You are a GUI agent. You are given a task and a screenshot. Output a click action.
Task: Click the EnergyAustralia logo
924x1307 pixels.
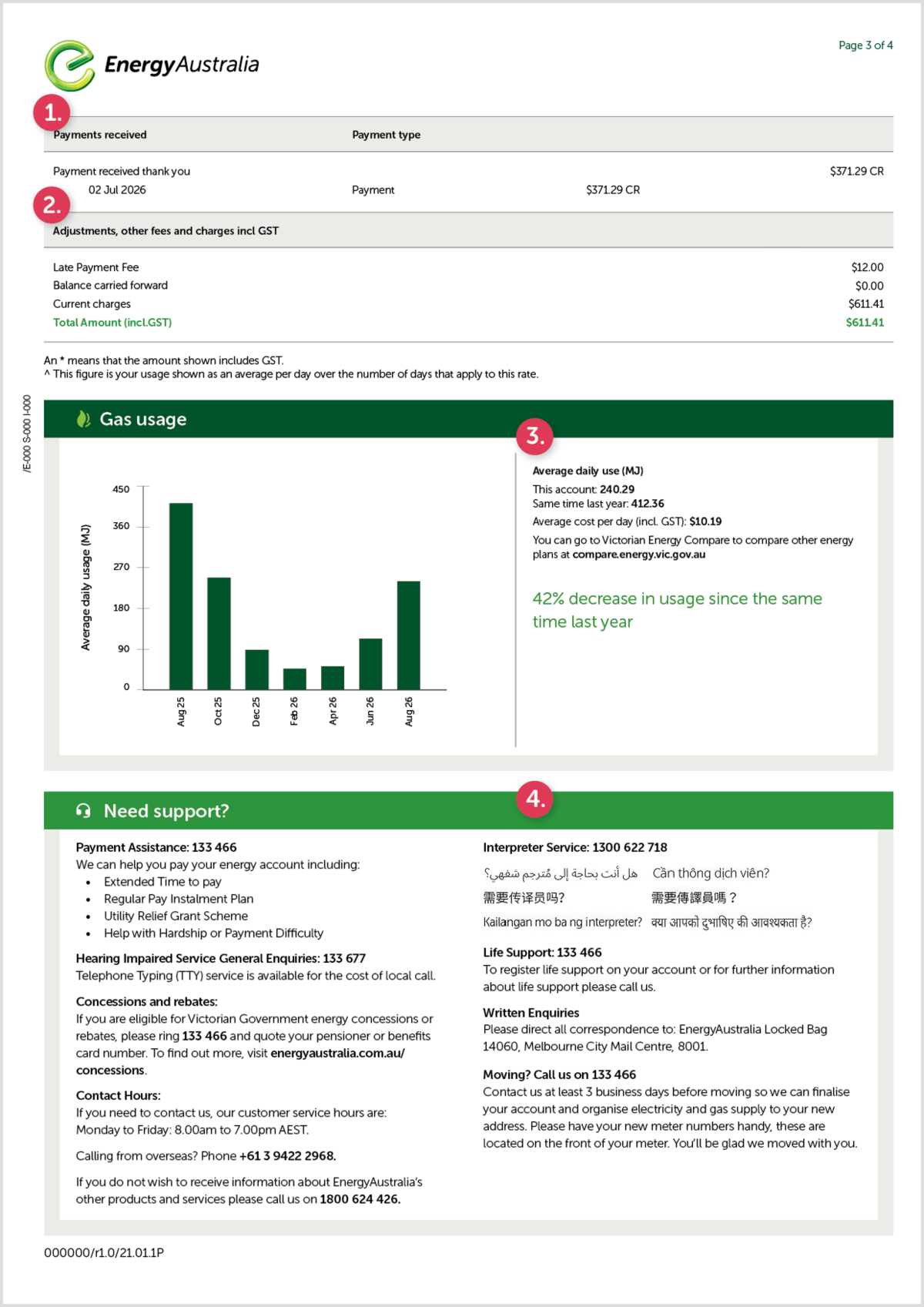[x=152, y=65]
